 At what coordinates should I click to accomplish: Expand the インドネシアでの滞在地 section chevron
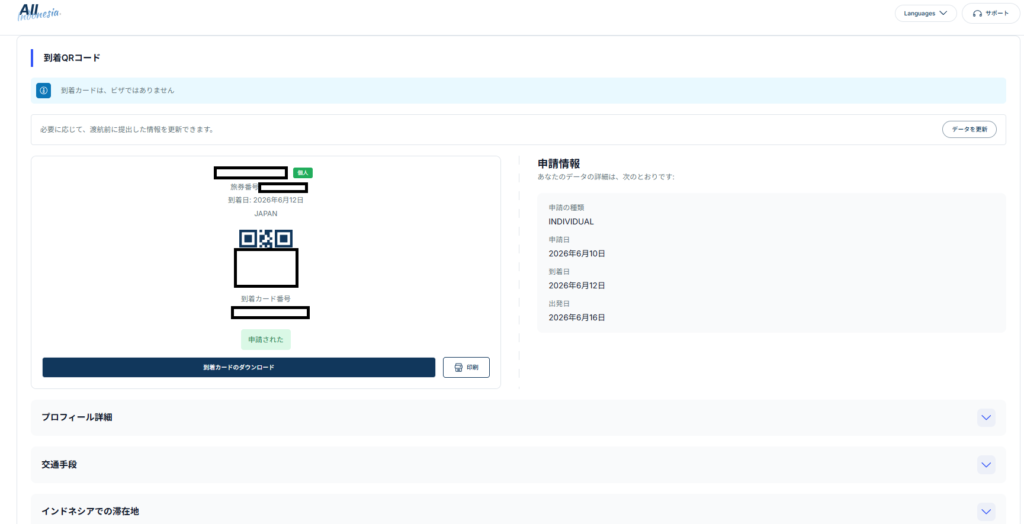[x=986, y=511]
